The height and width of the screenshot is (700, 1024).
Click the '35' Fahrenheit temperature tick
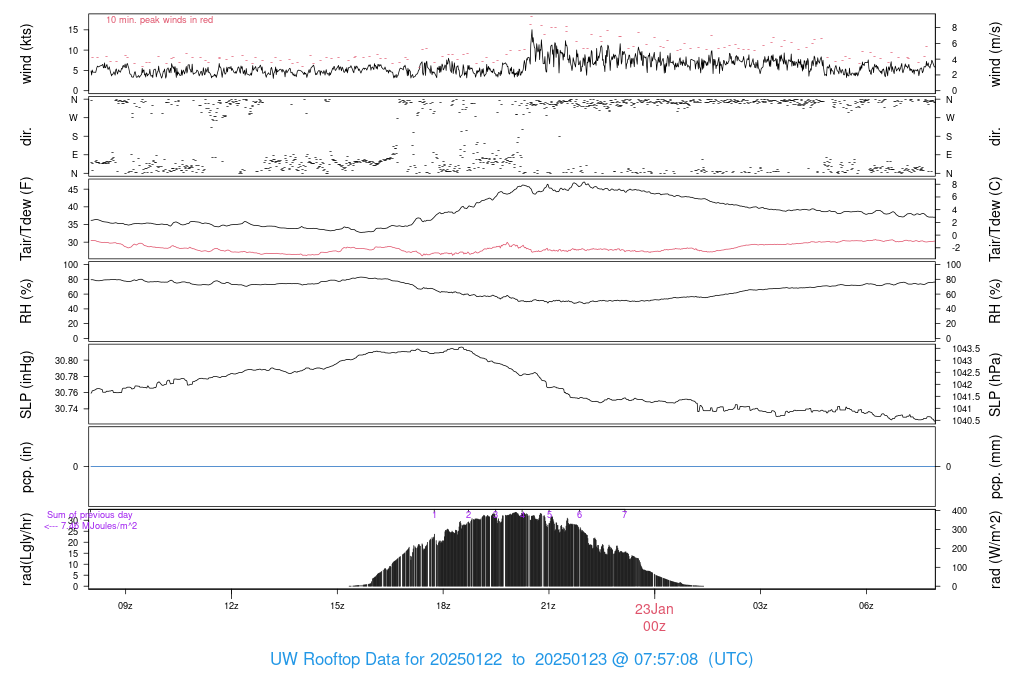coord(73,225)
